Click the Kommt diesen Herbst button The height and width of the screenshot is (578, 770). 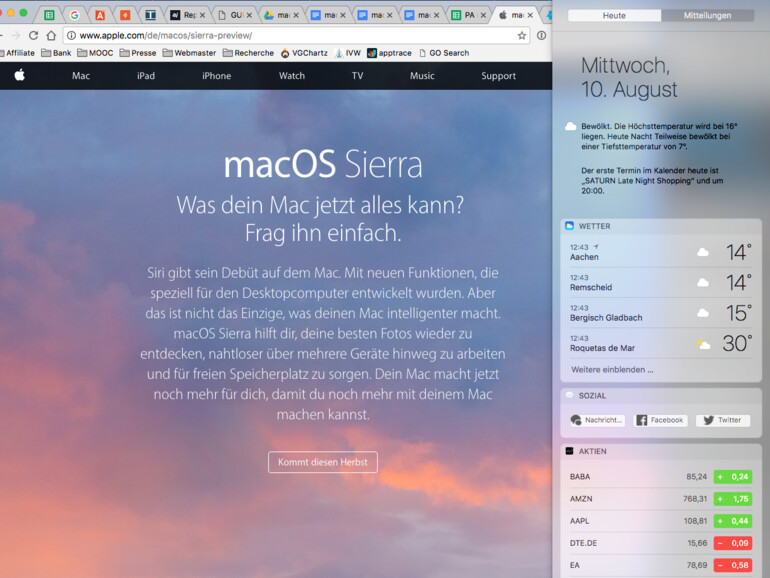323,462
